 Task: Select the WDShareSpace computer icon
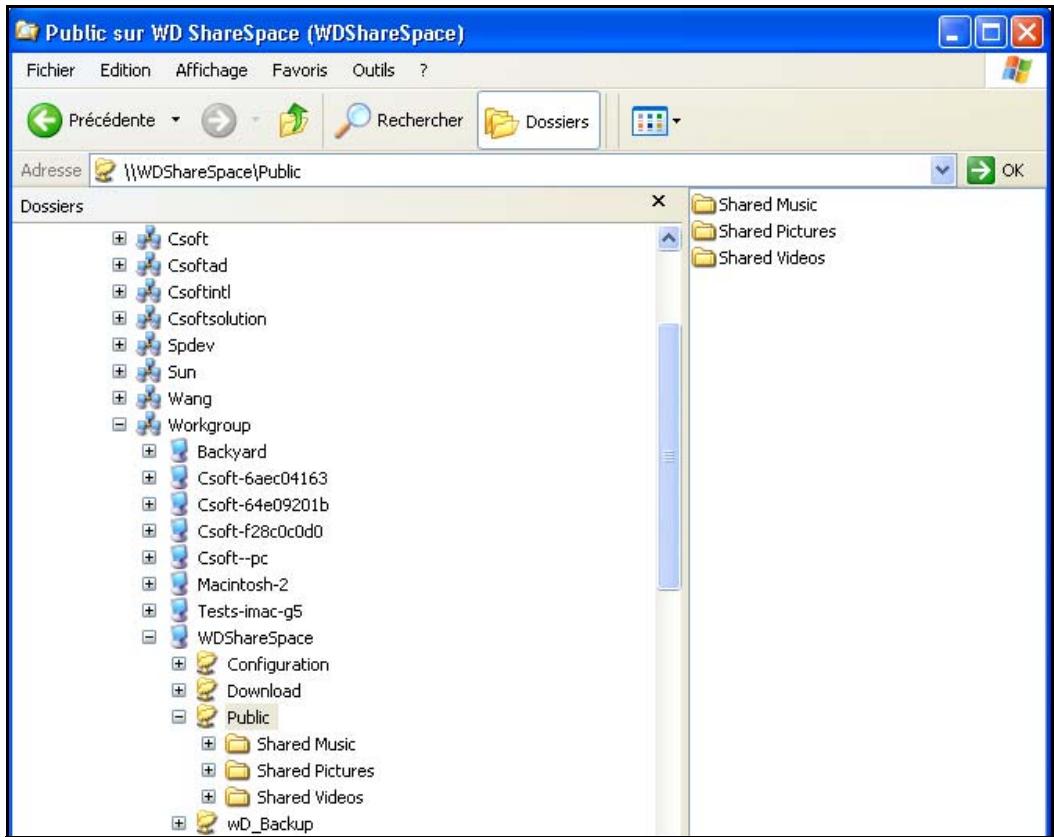[179, 637]
